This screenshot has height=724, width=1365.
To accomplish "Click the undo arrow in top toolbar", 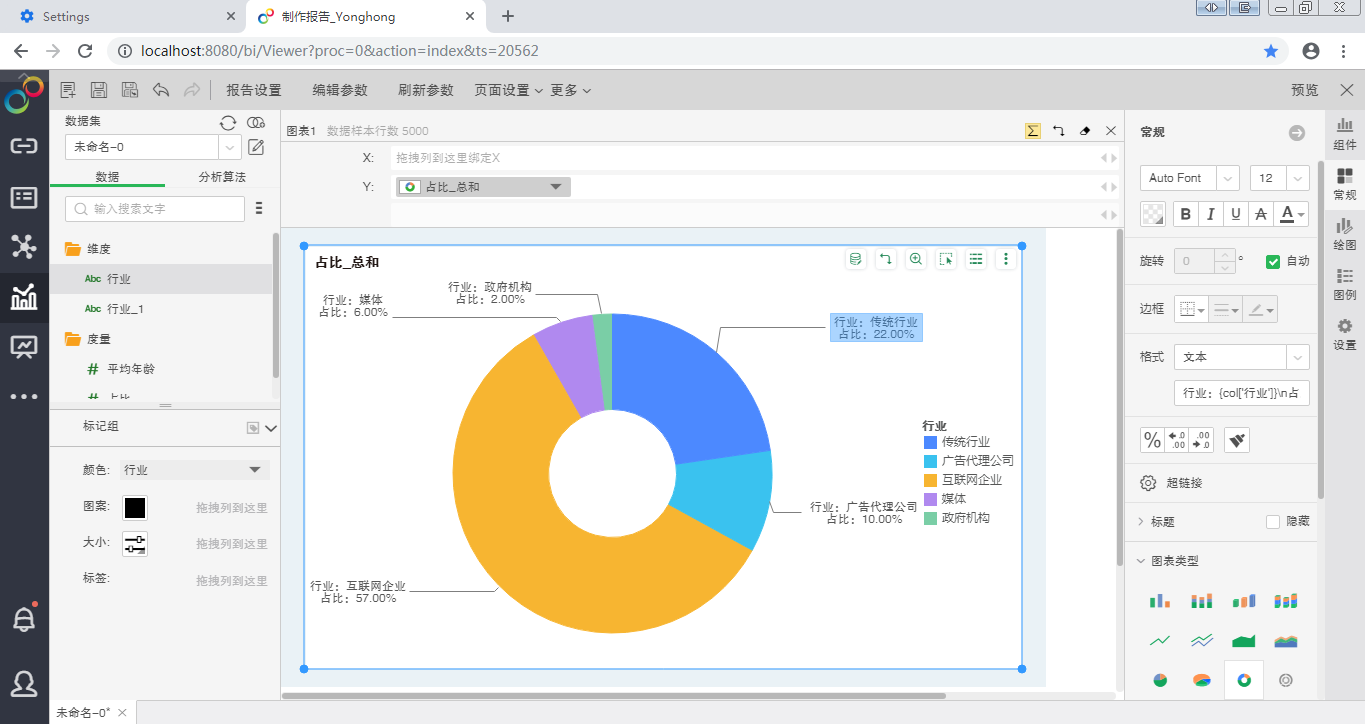I will point(161,90).
